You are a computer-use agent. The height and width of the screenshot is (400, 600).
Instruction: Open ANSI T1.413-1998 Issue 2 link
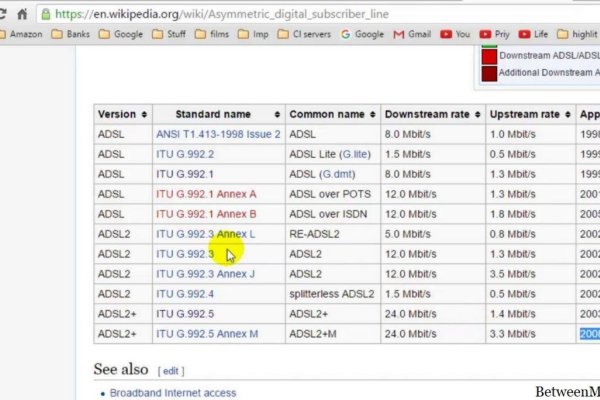pos(218,134)
